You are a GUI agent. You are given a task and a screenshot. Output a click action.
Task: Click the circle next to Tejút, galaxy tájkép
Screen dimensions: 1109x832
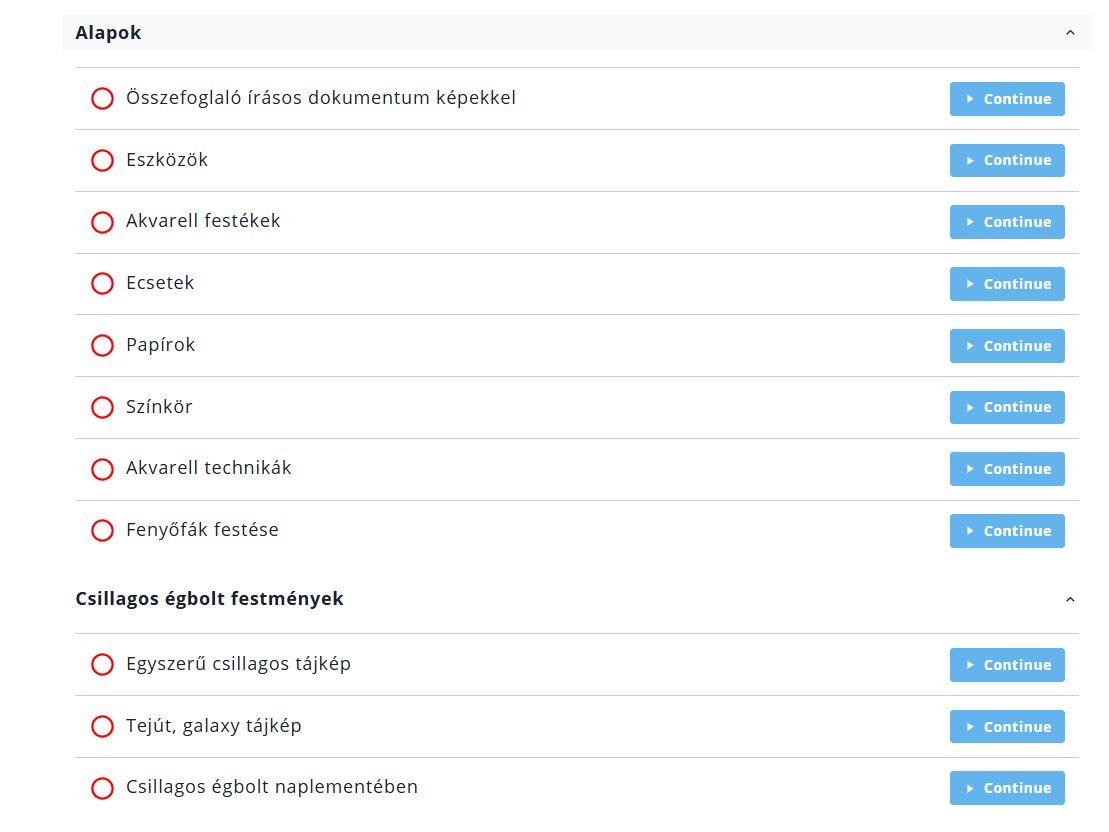pos(102,727)
